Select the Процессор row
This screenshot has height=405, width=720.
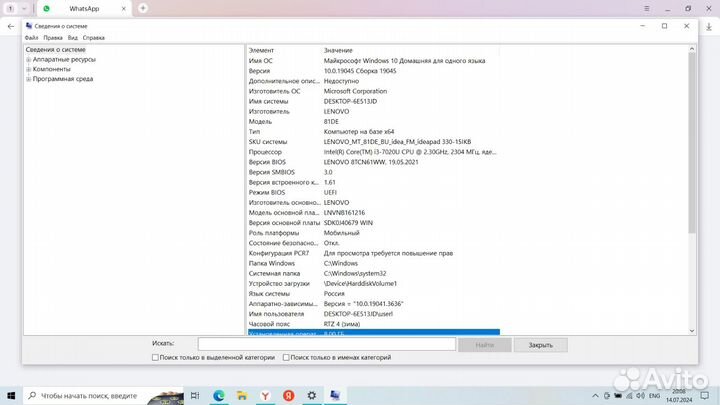point(373,152)
